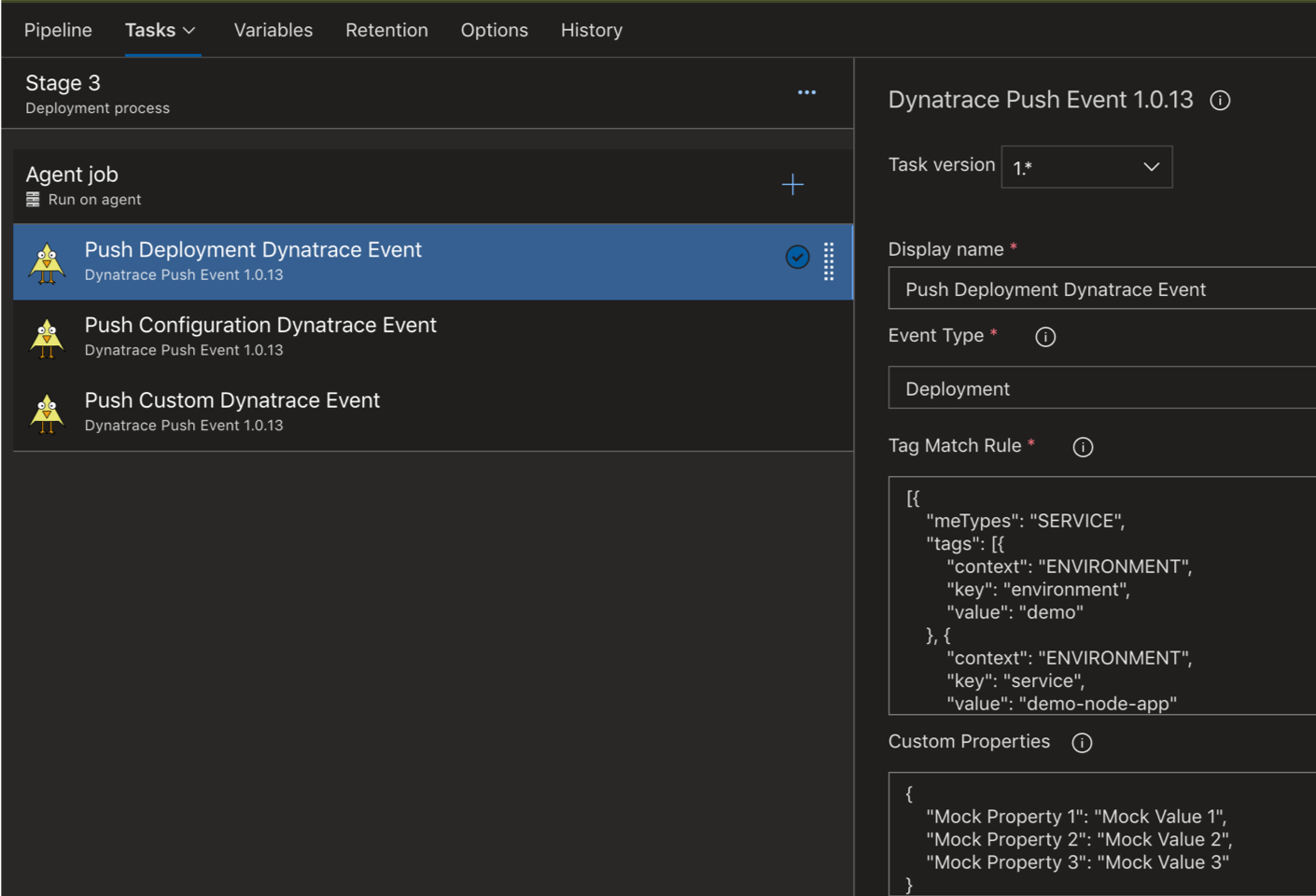
Task: Show Event Type info tooltip
Action: (1045, 337)
